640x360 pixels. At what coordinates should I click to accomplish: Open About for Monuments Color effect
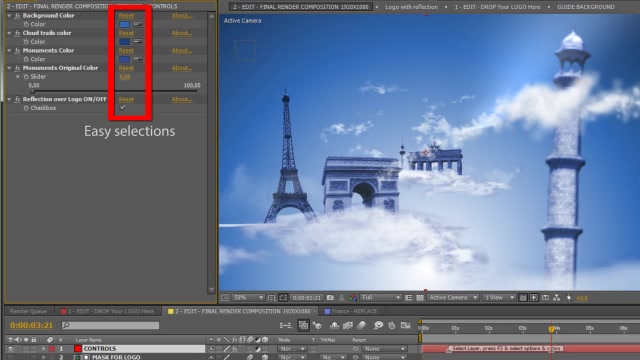tap(182, 51)
